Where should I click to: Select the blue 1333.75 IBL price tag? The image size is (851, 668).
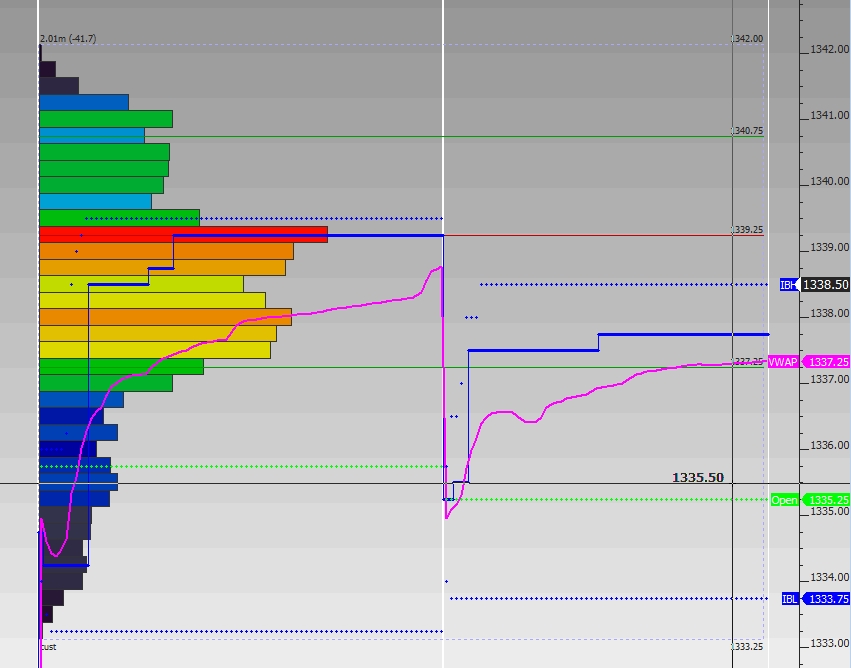825,599
